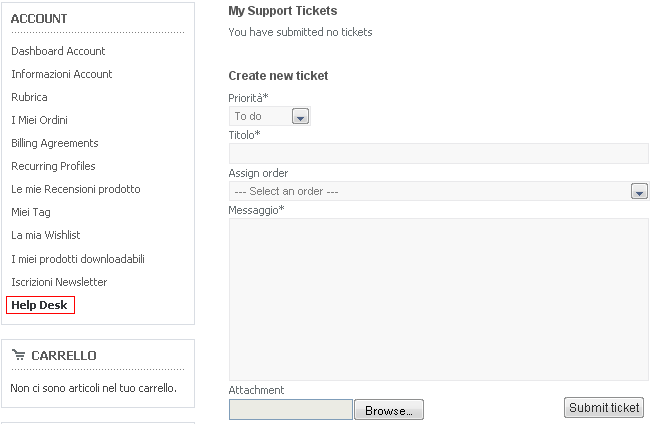Image resolution: width=652 pixels, height=424 pixels.
Task: Click the Titolo text field
Action: click(439, 153)
